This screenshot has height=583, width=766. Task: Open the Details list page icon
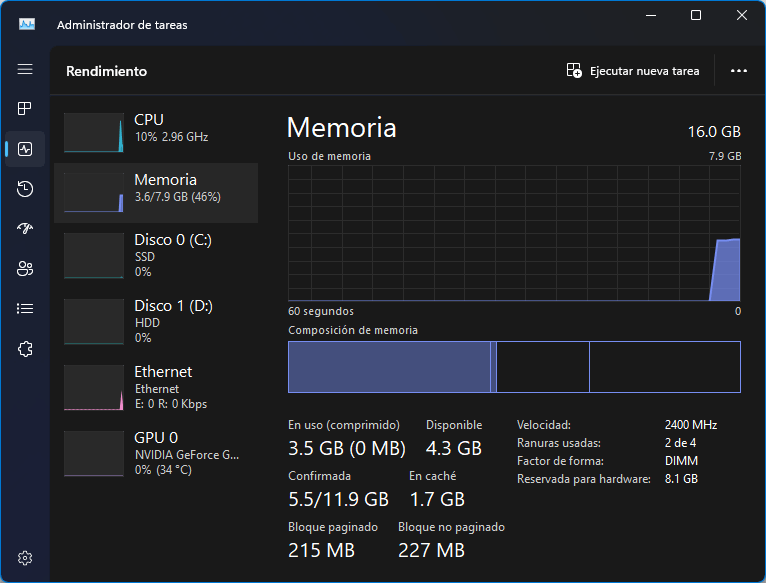[25, 308]
